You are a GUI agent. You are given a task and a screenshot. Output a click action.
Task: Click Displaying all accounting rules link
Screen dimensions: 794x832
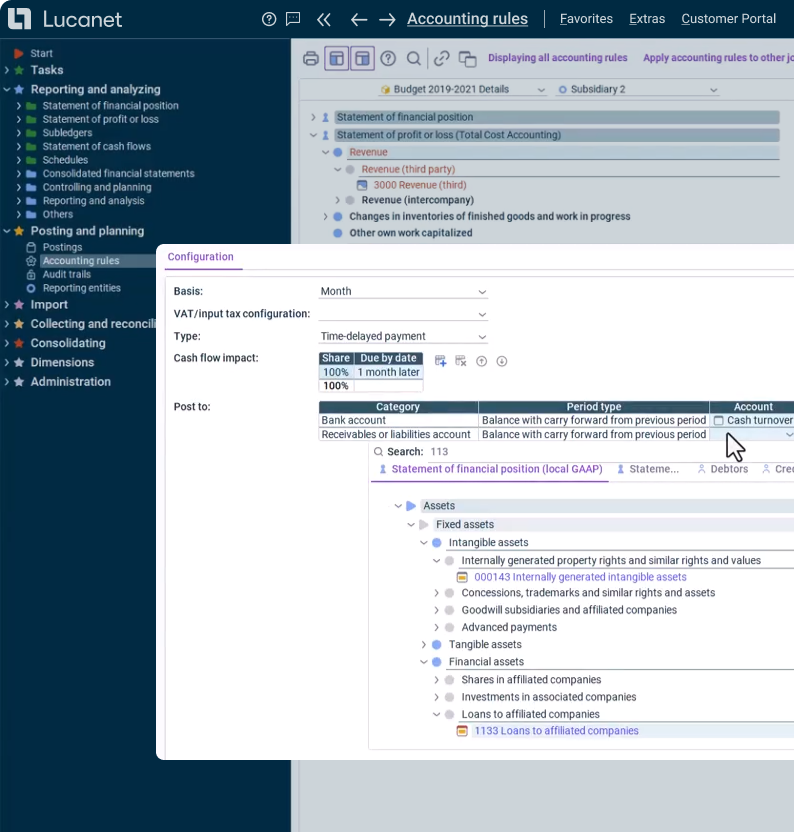click(557, 58)
